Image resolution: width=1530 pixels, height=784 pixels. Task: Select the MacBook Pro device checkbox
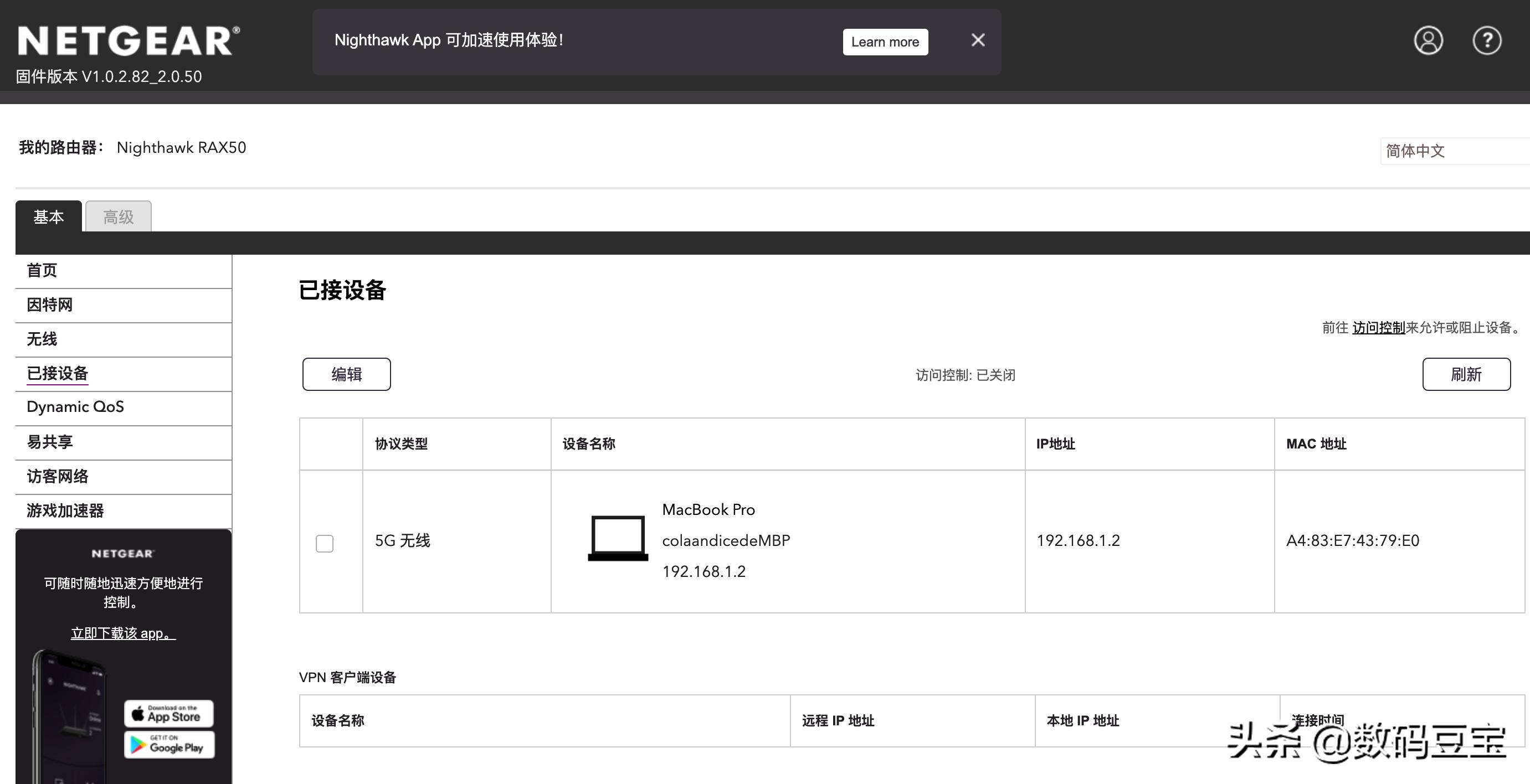324,543
